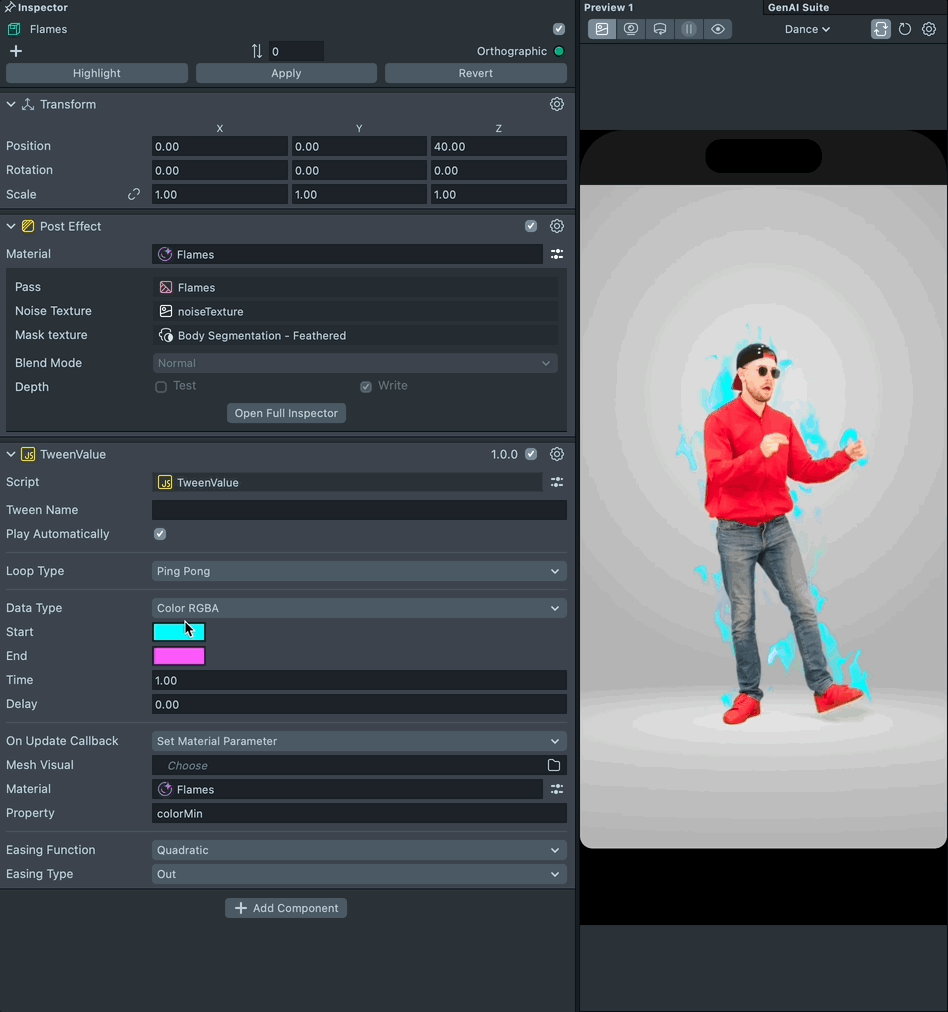The width and height of the screenshot is (948, 1012).
Task: Disable the Post Effect component checkbox
Action: (x=531, y=226)
